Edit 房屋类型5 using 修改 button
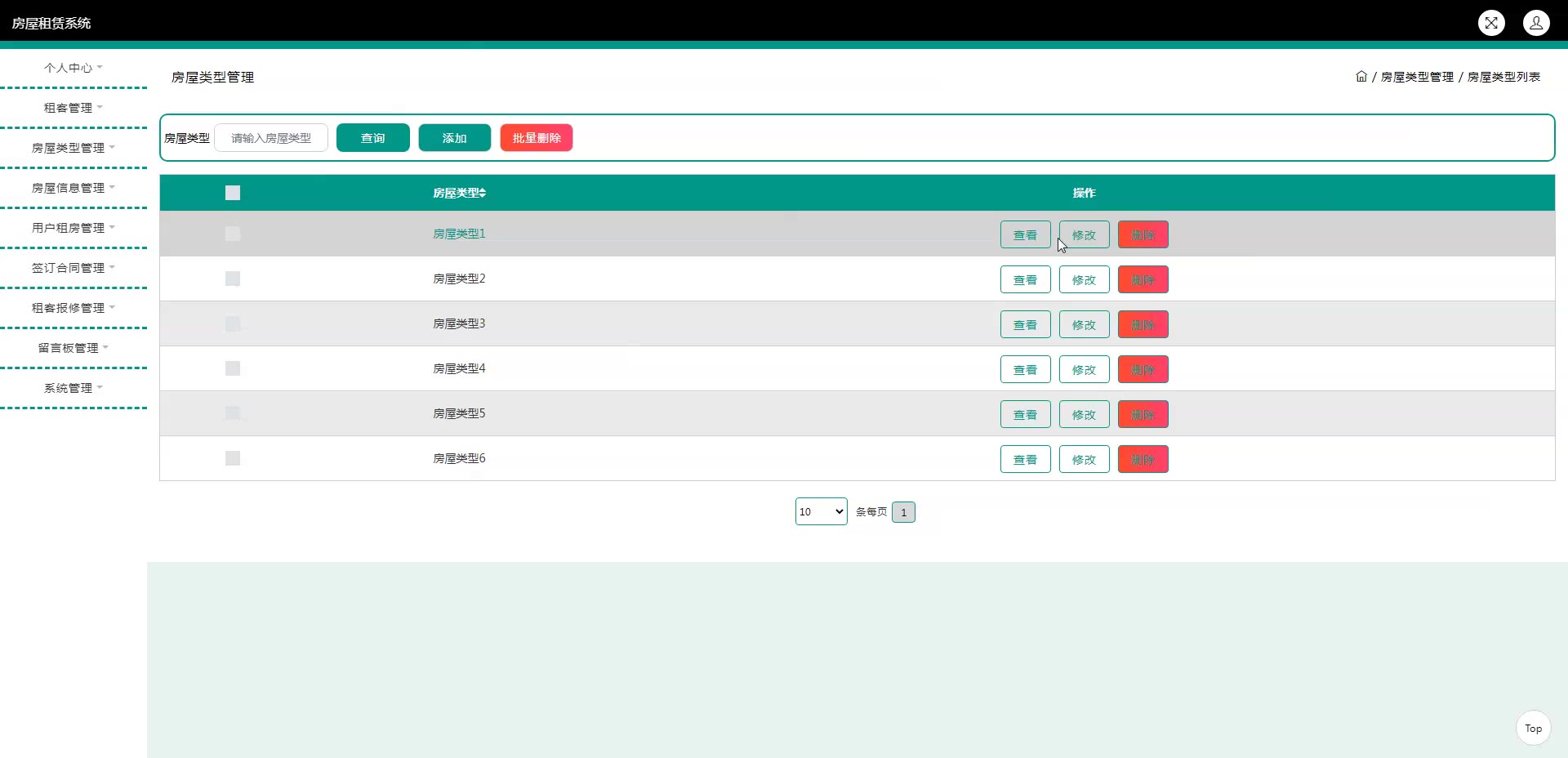Viewport: 1568px width, 758px height. 1085,414
